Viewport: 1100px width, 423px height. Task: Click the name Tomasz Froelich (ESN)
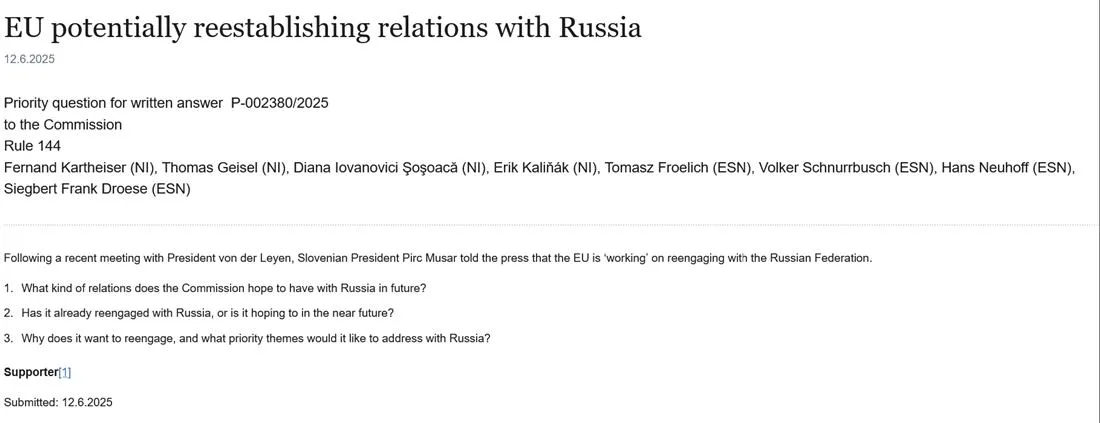677,167
